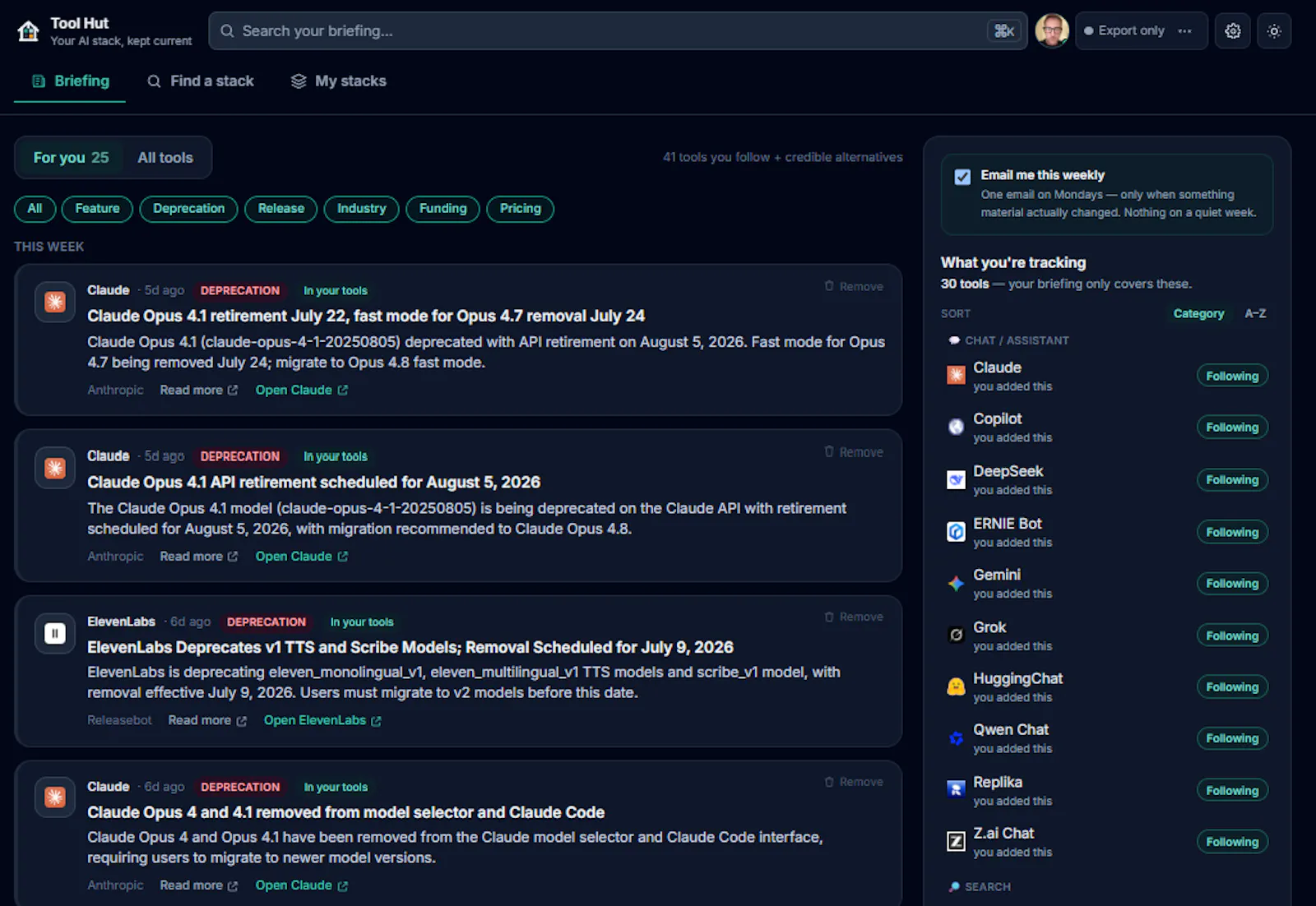Toggle Following for Gemini
1316x906 pixels.
tap(1232, 583)
